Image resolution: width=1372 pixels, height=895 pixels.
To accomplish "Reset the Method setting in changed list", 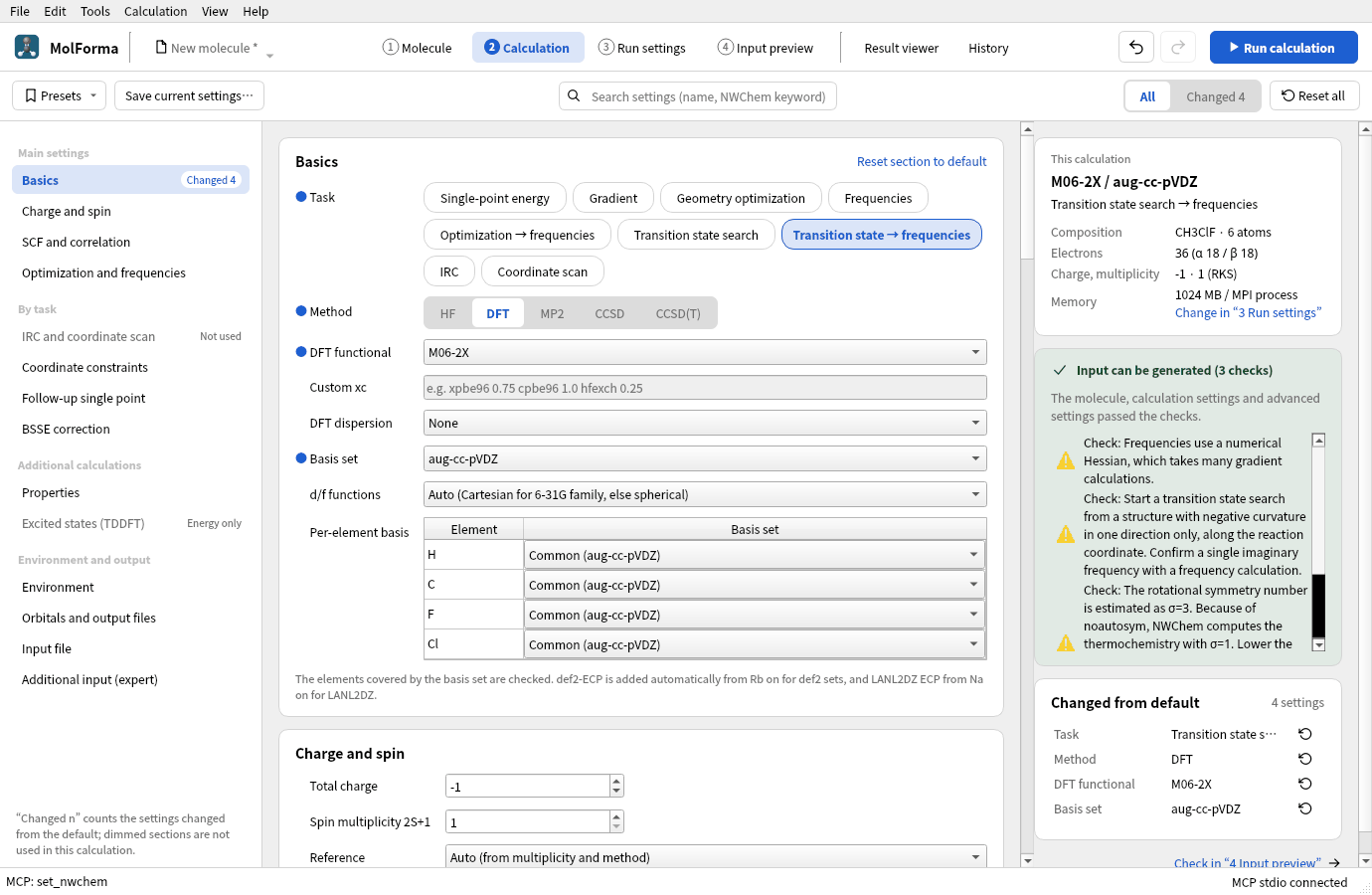I will [x=1305, y=759].
